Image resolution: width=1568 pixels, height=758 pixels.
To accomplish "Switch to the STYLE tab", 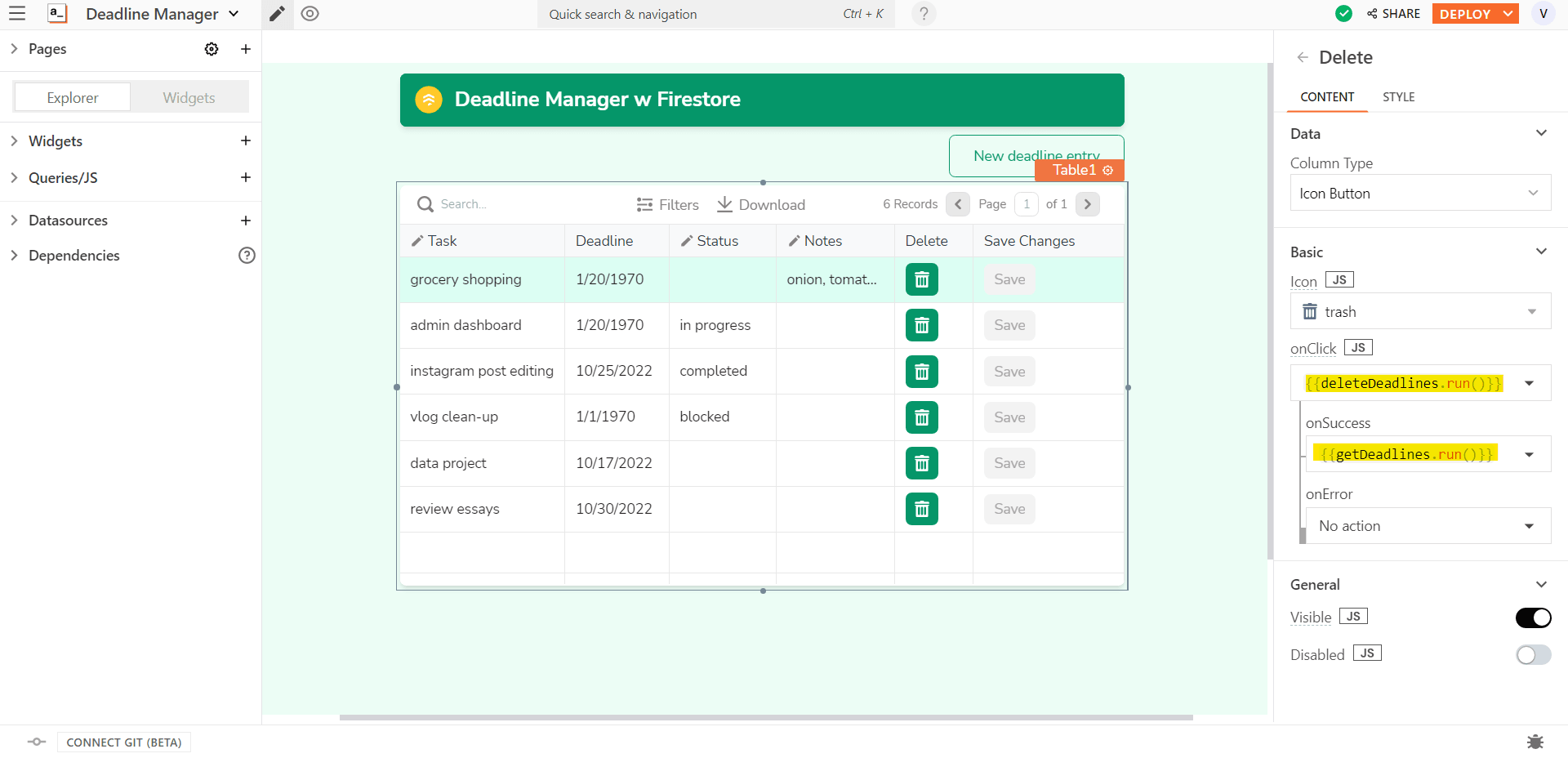I will click(x=1398, y=97).
